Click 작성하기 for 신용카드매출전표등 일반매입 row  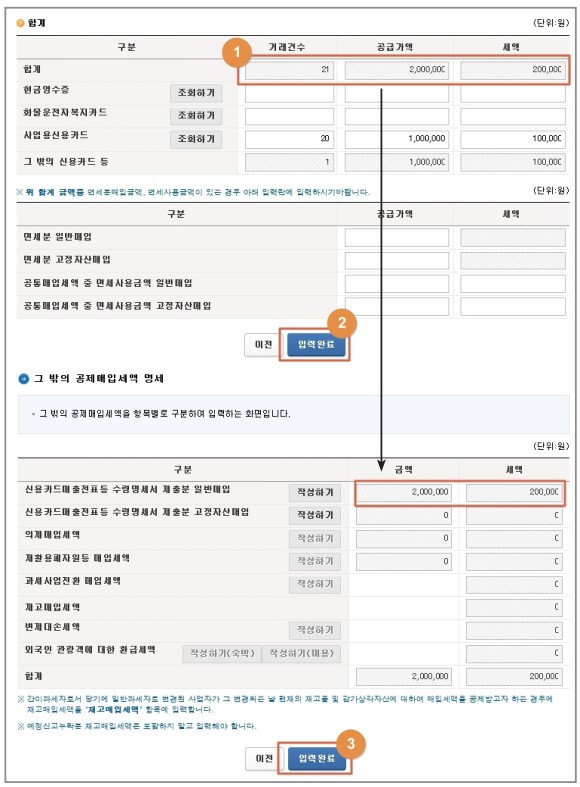click(x=315, y=492)
